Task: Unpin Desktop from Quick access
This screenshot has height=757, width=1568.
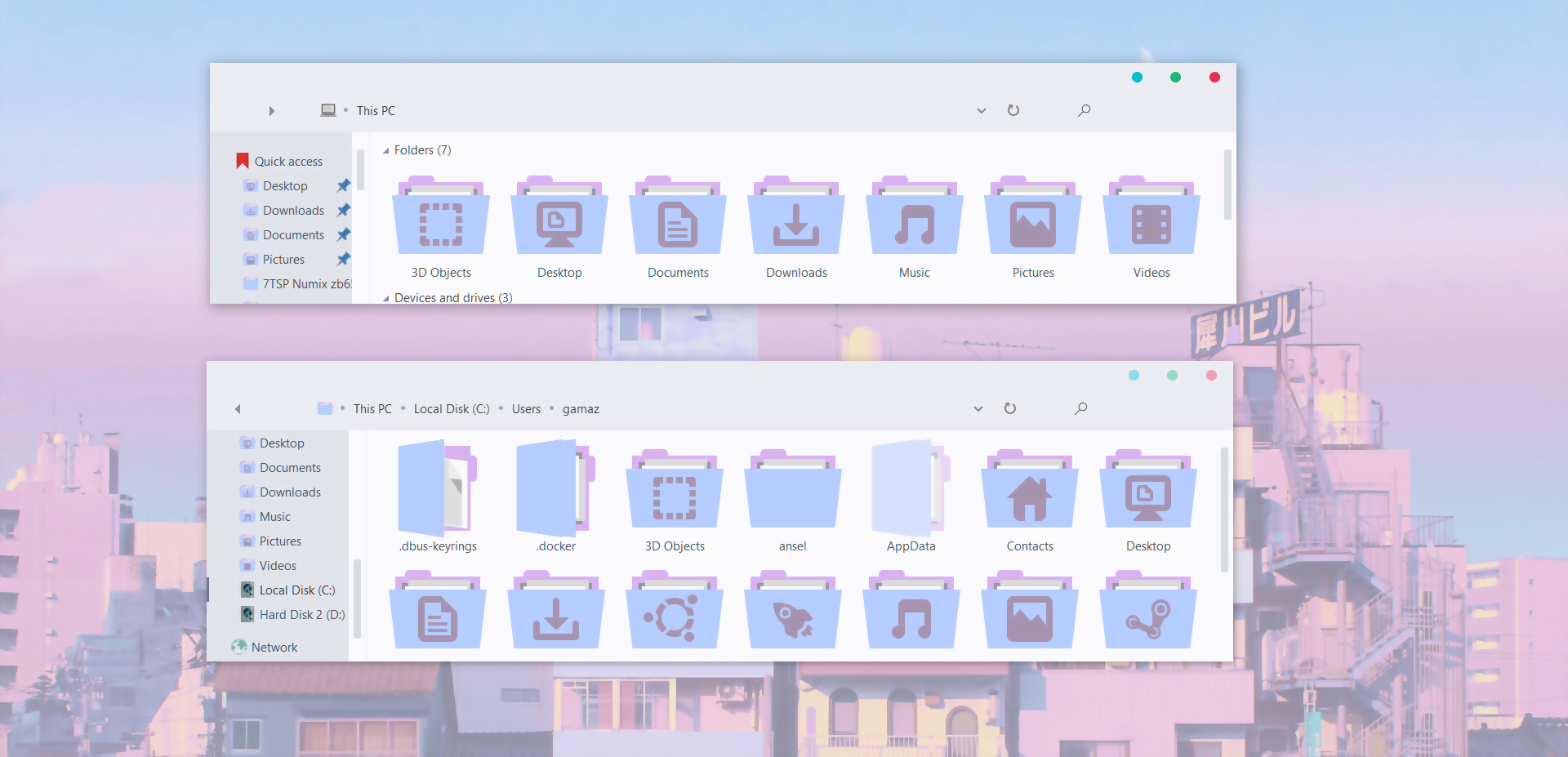Action: (344, 185)
